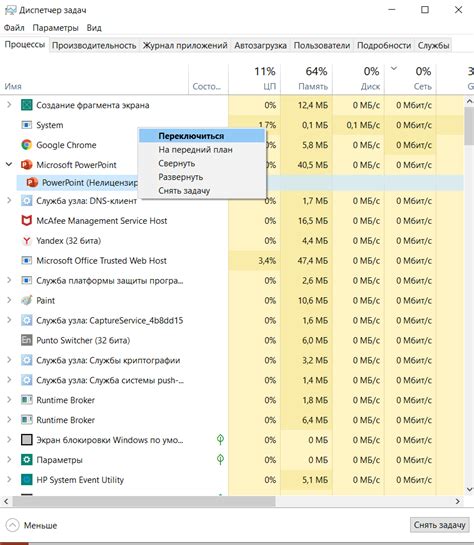The image size is (474, 545).
Task: Click the Служба платформы защиты icon
Action: coord(27,280)
